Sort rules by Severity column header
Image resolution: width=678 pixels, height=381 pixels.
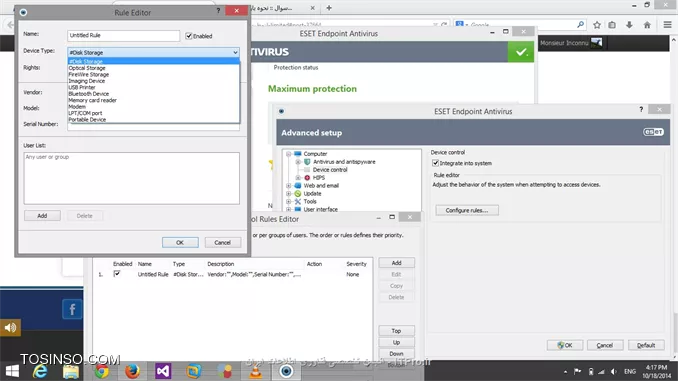(x=356, y=264)
